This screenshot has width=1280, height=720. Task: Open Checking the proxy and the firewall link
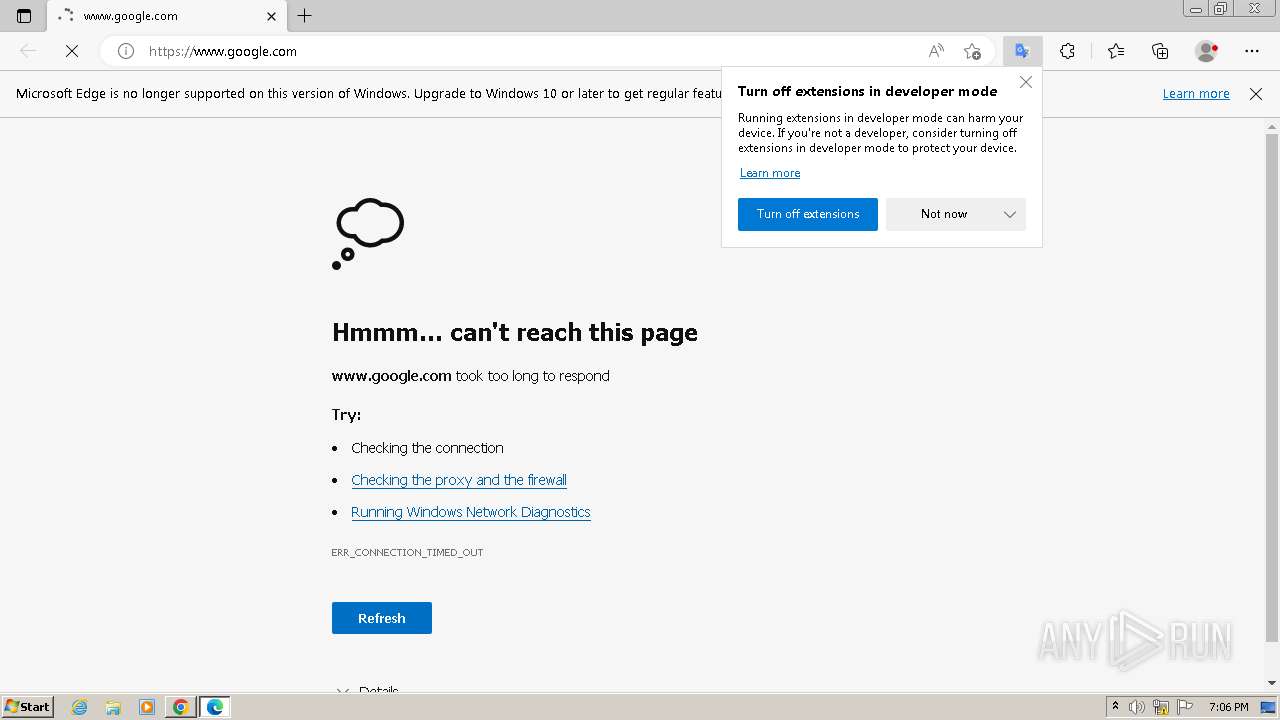pos(459,480)
